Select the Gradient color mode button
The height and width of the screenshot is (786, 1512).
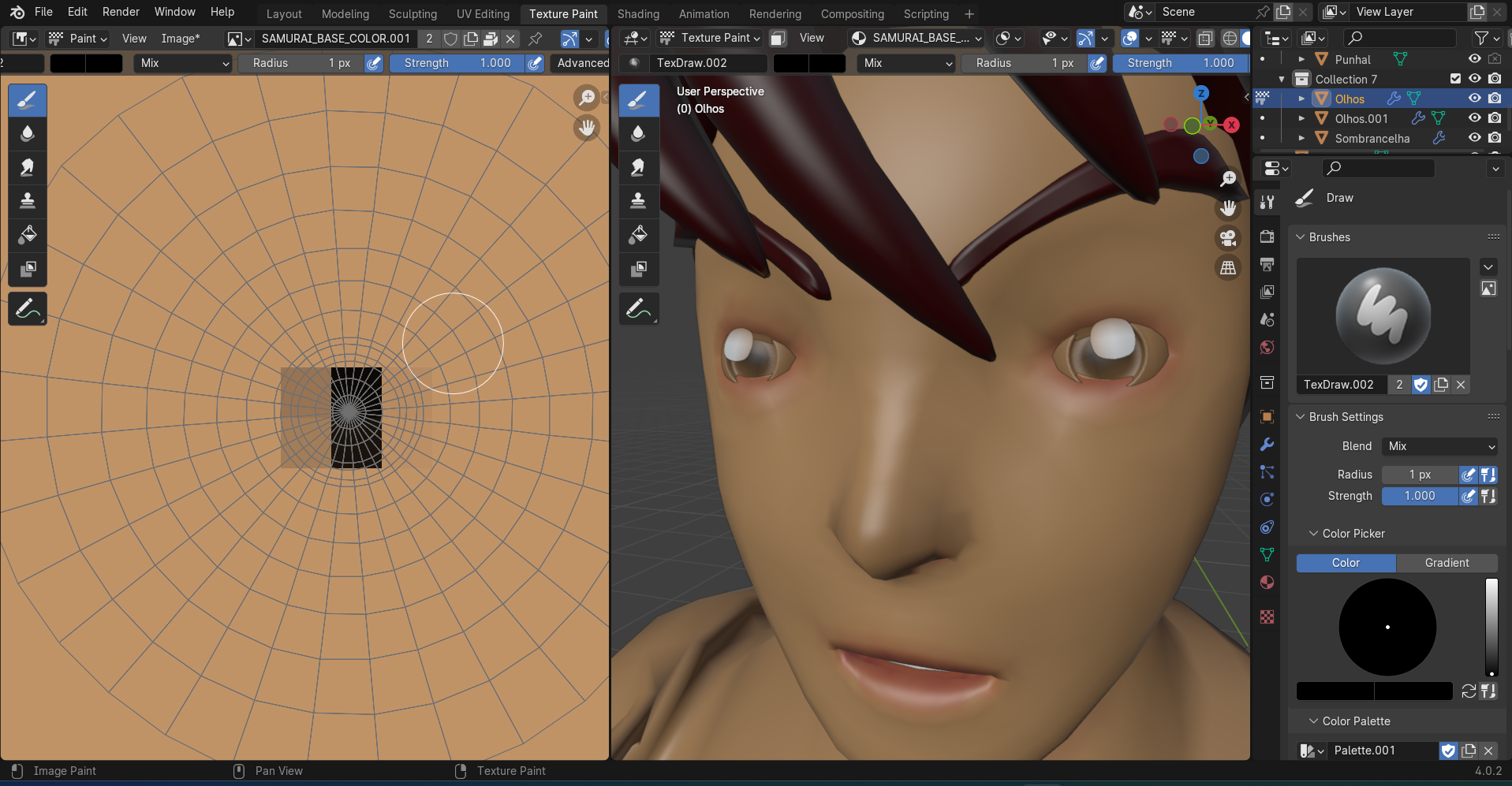(1447, 563)
